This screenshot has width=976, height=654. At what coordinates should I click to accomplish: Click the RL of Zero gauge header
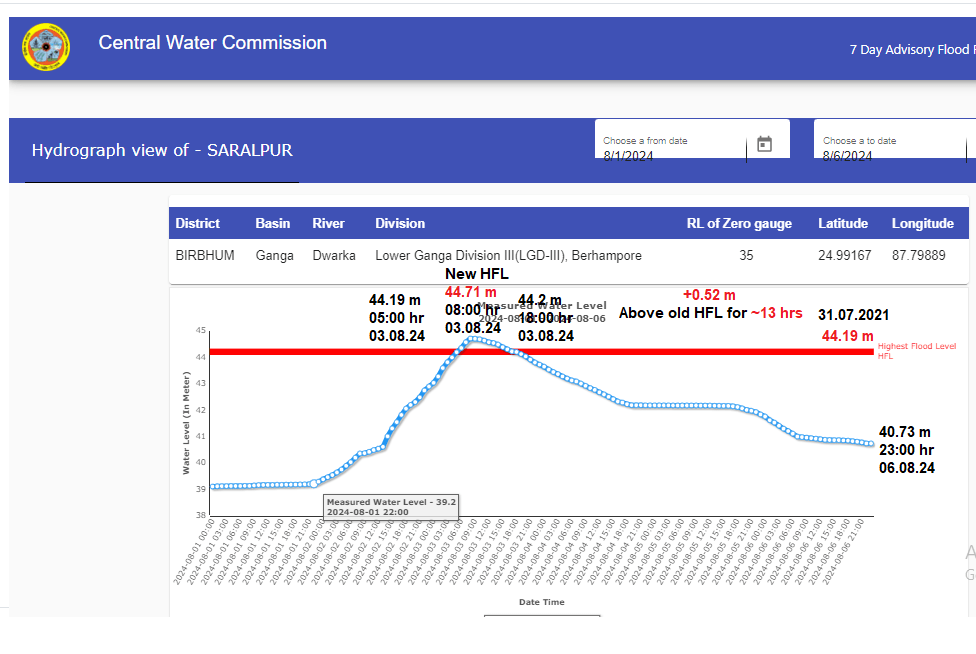pyautogui.click(x=738, y=223)
